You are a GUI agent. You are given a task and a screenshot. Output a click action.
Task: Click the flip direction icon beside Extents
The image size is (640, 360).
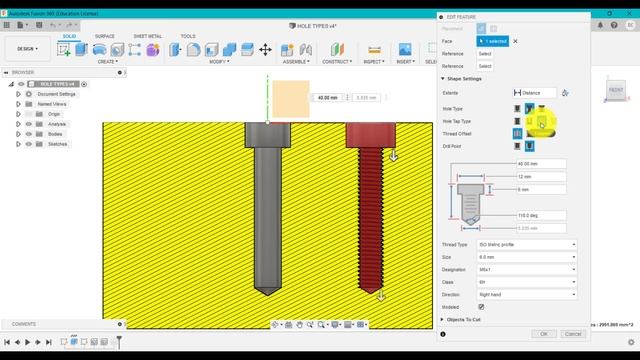(x=565, y=93)
